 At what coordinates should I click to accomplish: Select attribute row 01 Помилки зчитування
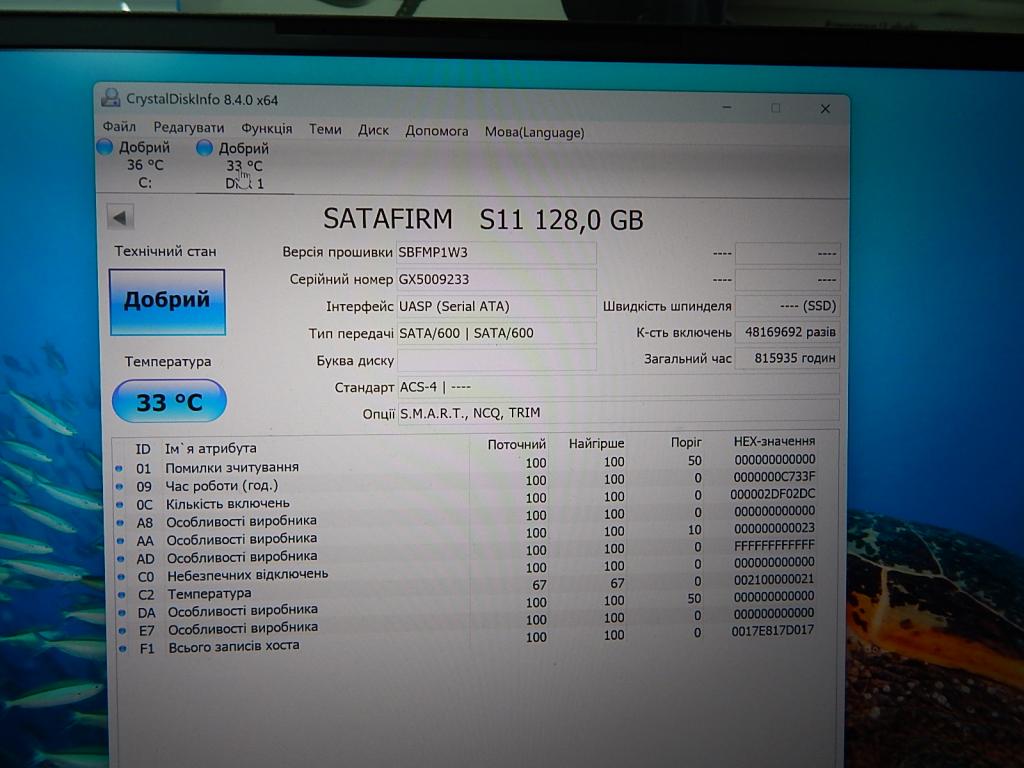465,464
